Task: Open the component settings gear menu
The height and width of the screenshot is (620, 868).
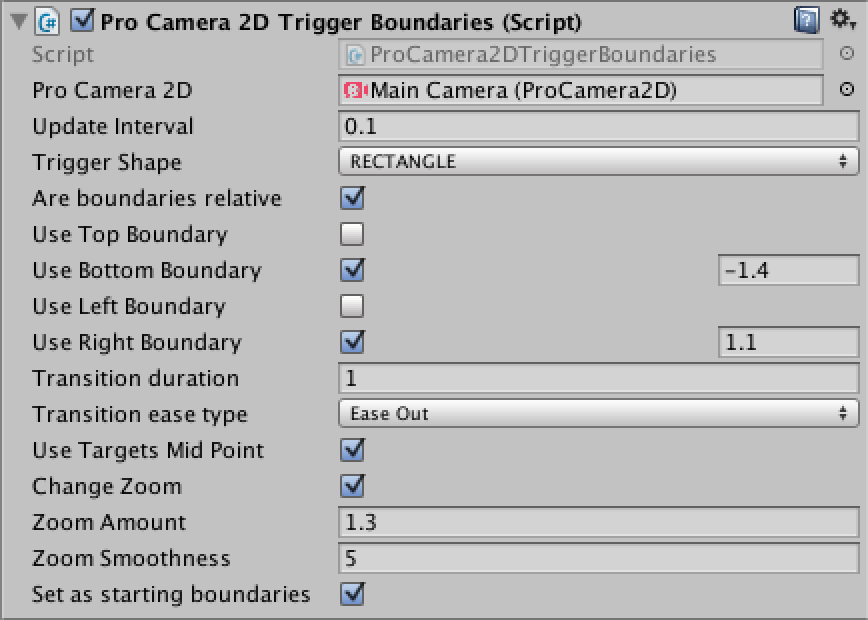Action: (x=843, y=20)
